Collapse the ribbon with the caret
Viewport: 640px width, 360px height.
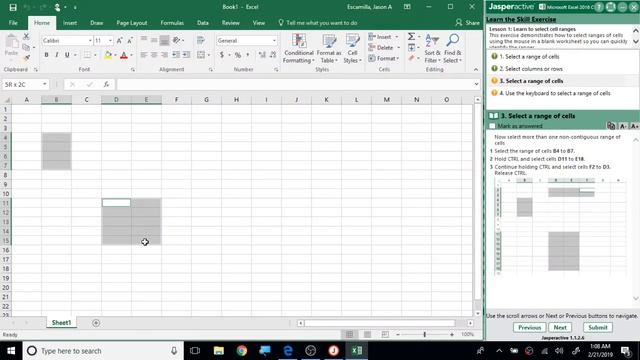(x=476, y=70)
